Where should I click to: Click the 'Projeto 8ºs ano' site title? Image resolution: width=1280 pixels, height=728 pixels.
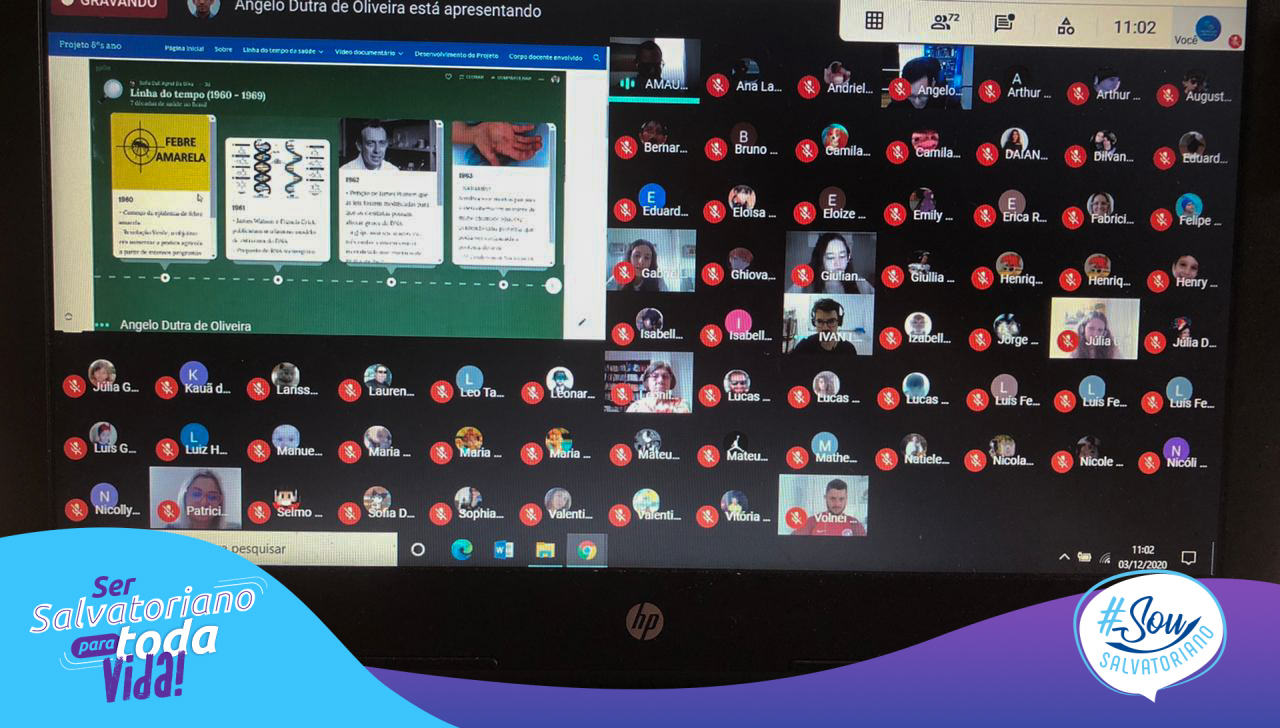pos(90,45)
